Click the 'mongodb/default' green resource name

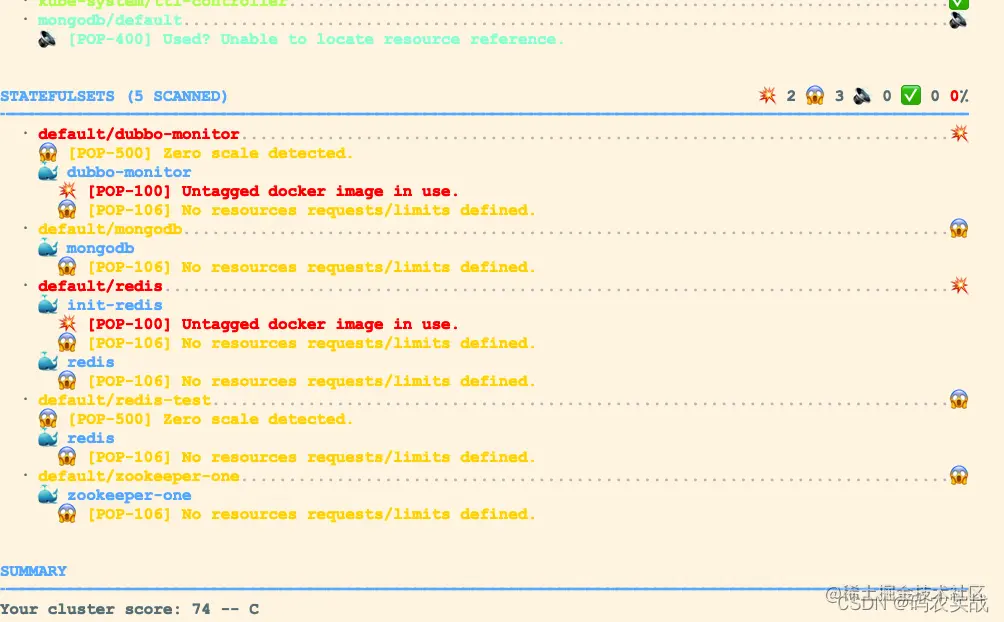[x=110, y=20]
